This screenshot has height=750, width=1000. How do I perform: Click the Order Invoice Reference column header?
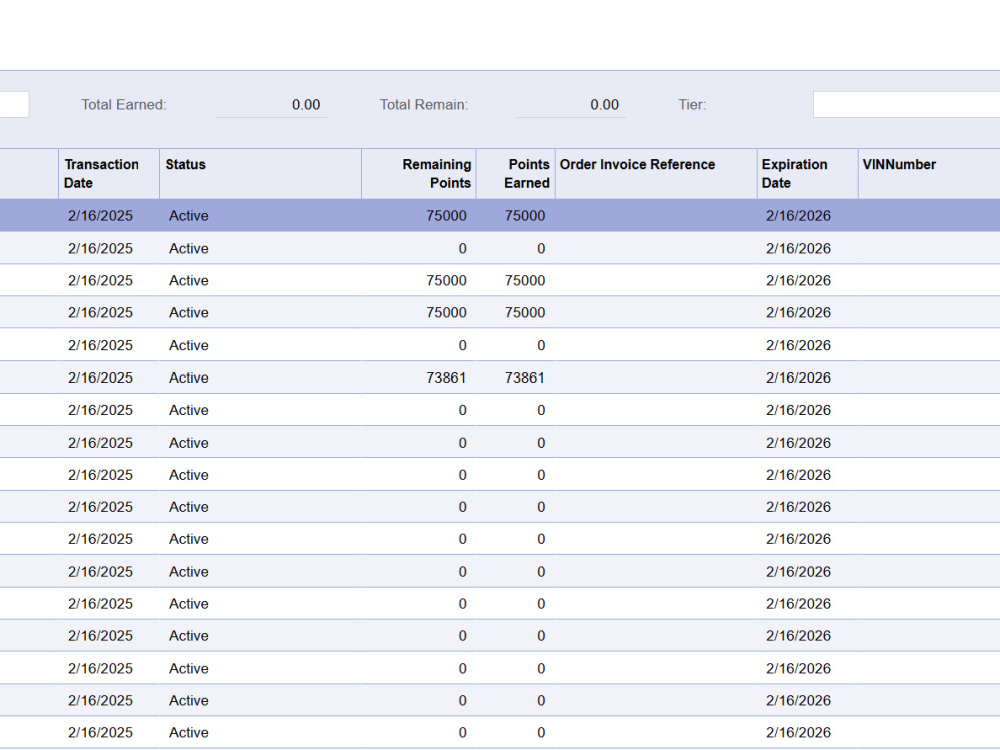[656, 173]
